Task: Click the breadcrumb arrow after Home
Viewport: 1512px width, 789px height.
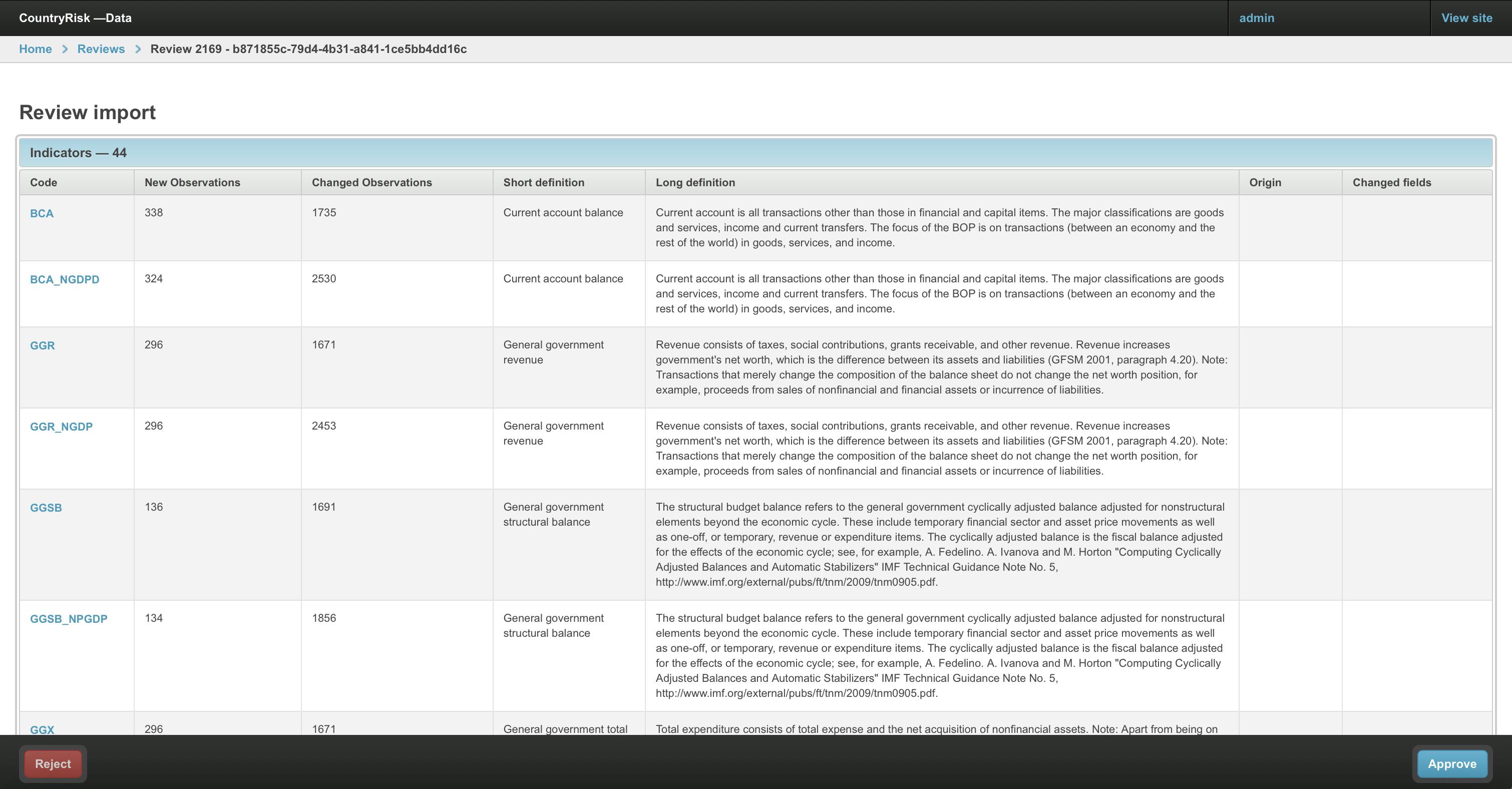Action: [65, 49]
